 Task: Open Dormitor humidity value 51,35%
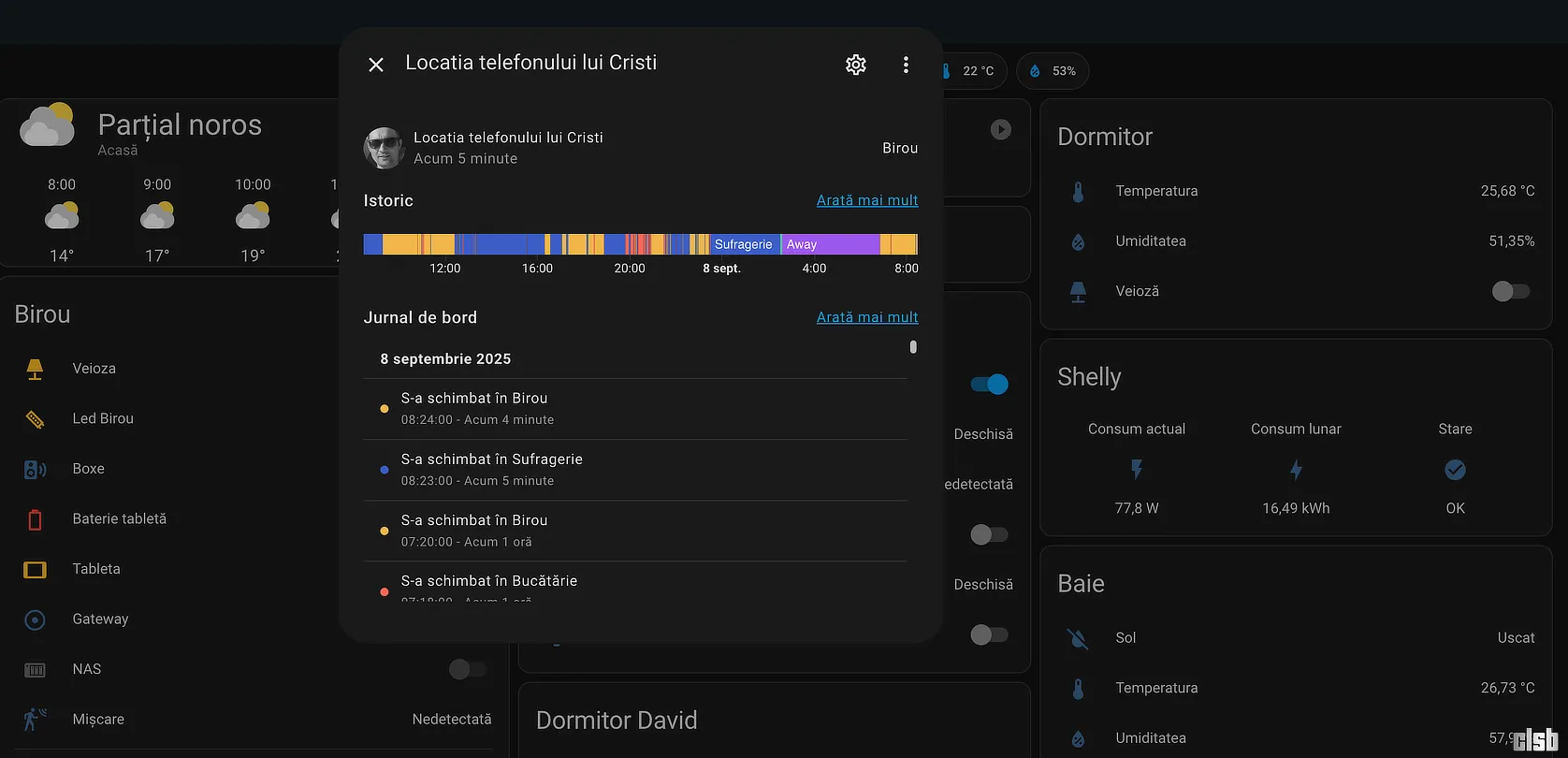1512,241
